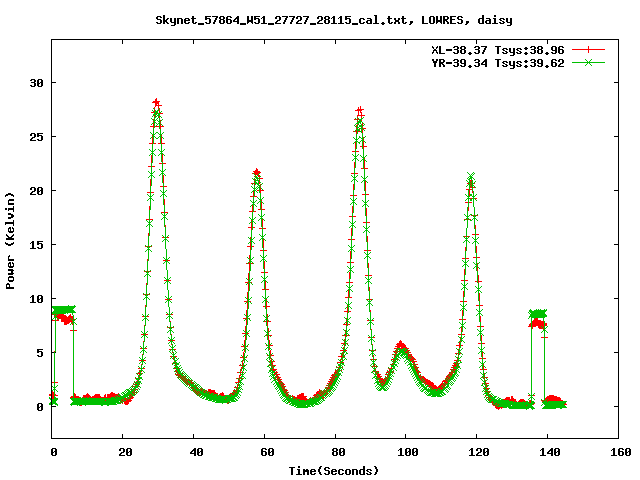Click the first peak's top near 30 seconds
Viewport: 640px width, 480px height.
point(156,103)
